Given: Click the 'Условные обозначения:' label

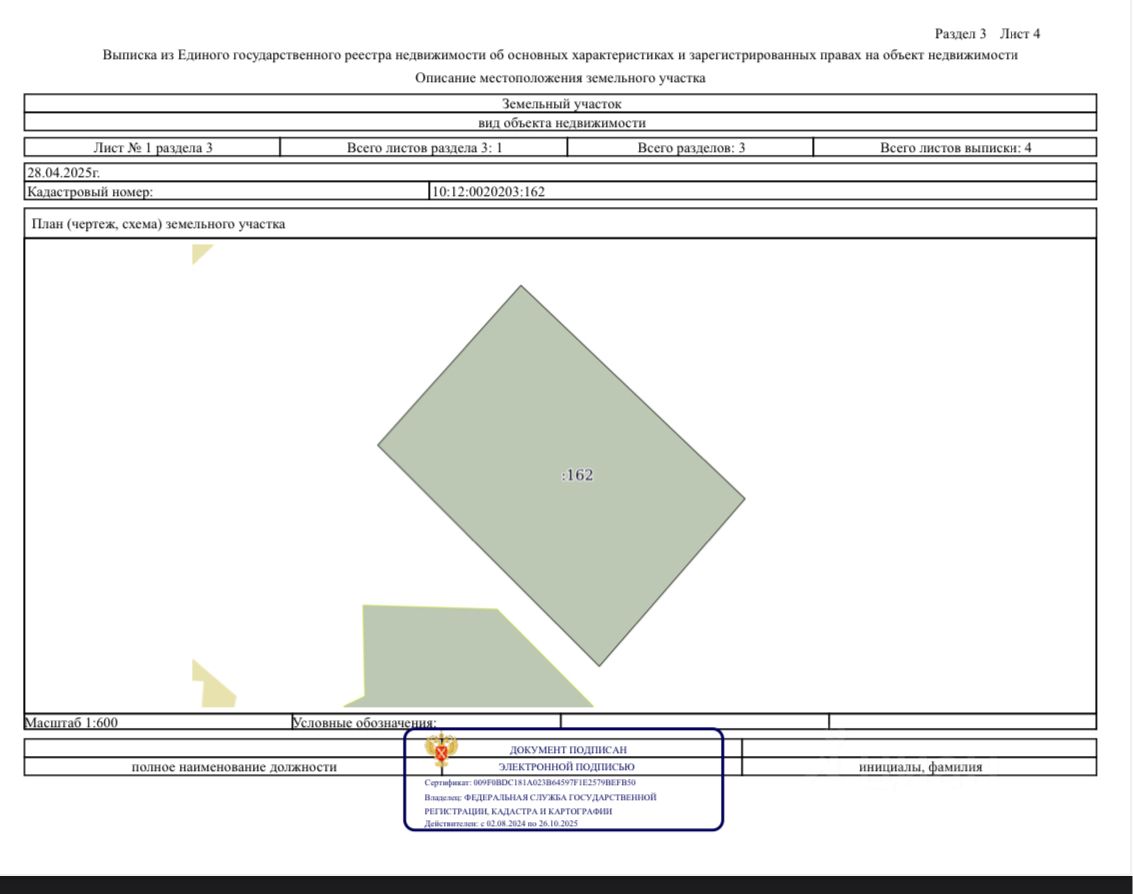Looking at the screenshot, I should coord(364,722).
